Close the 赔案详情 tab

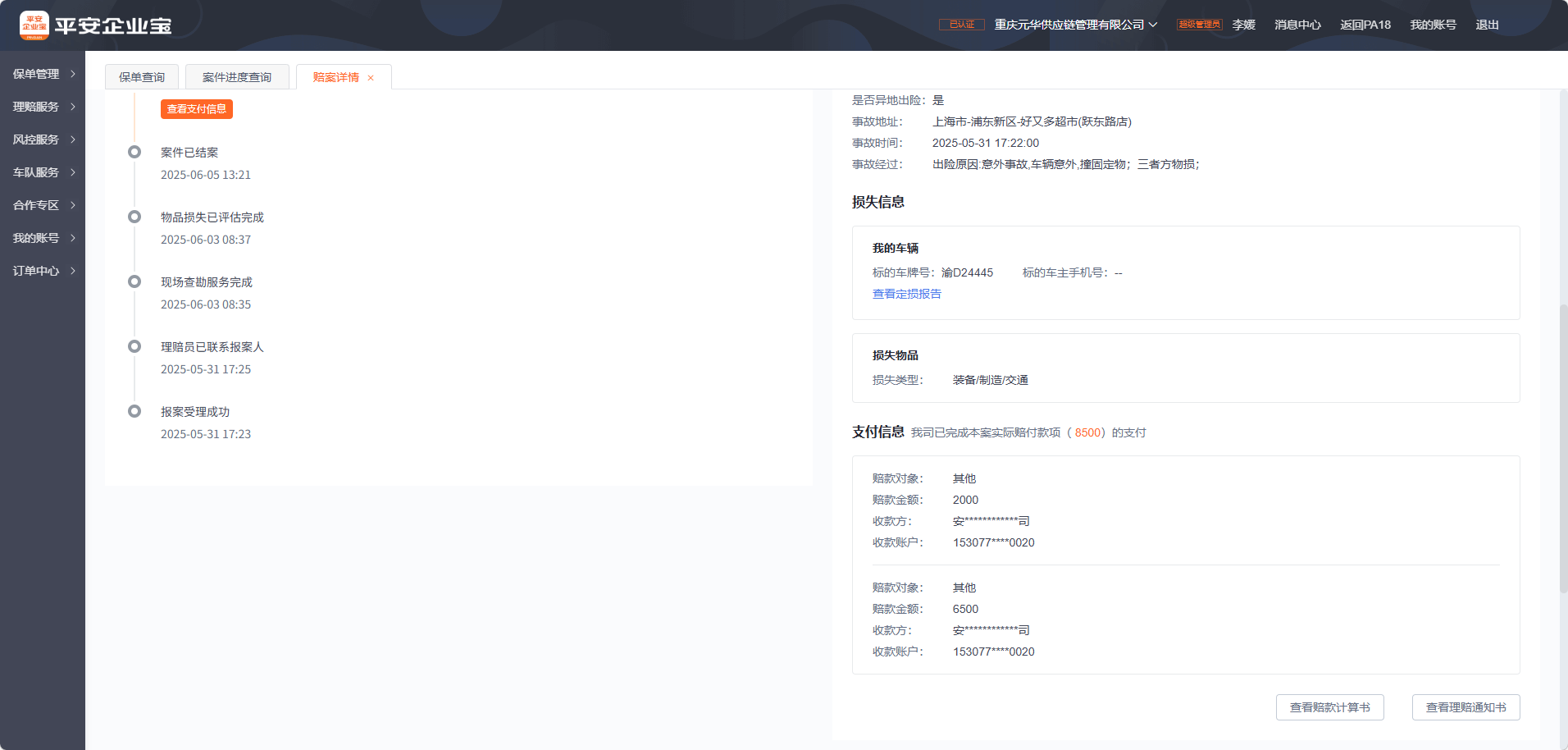point(371,78)
